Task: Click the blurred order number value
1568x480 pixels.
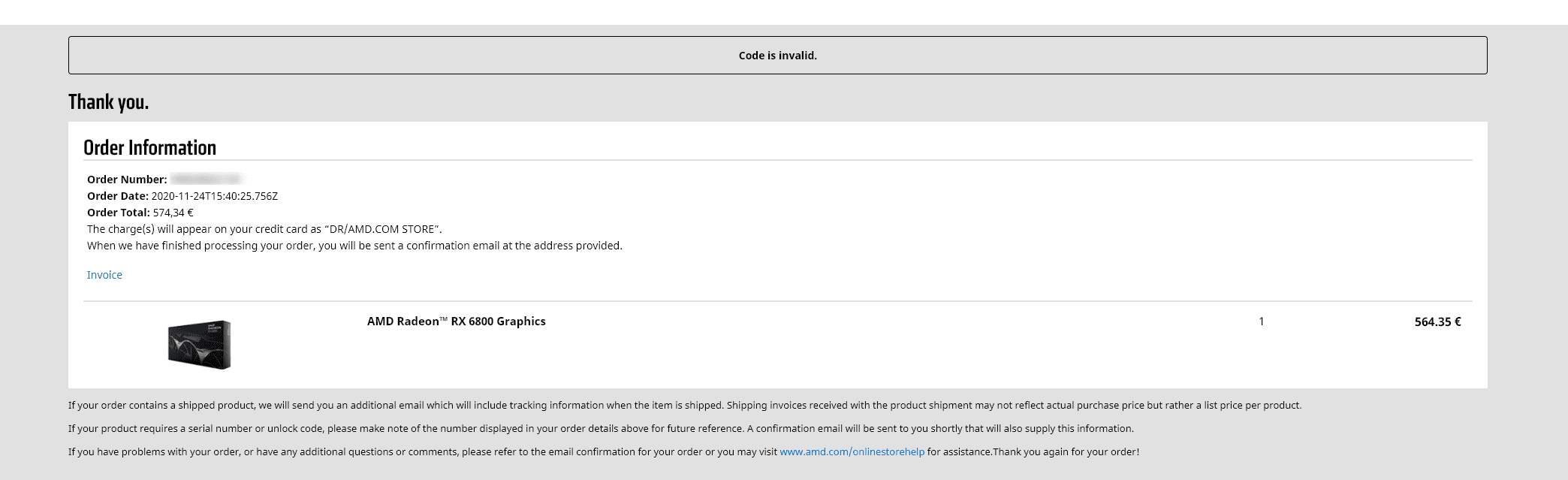Action: click(x=205, y=179)
